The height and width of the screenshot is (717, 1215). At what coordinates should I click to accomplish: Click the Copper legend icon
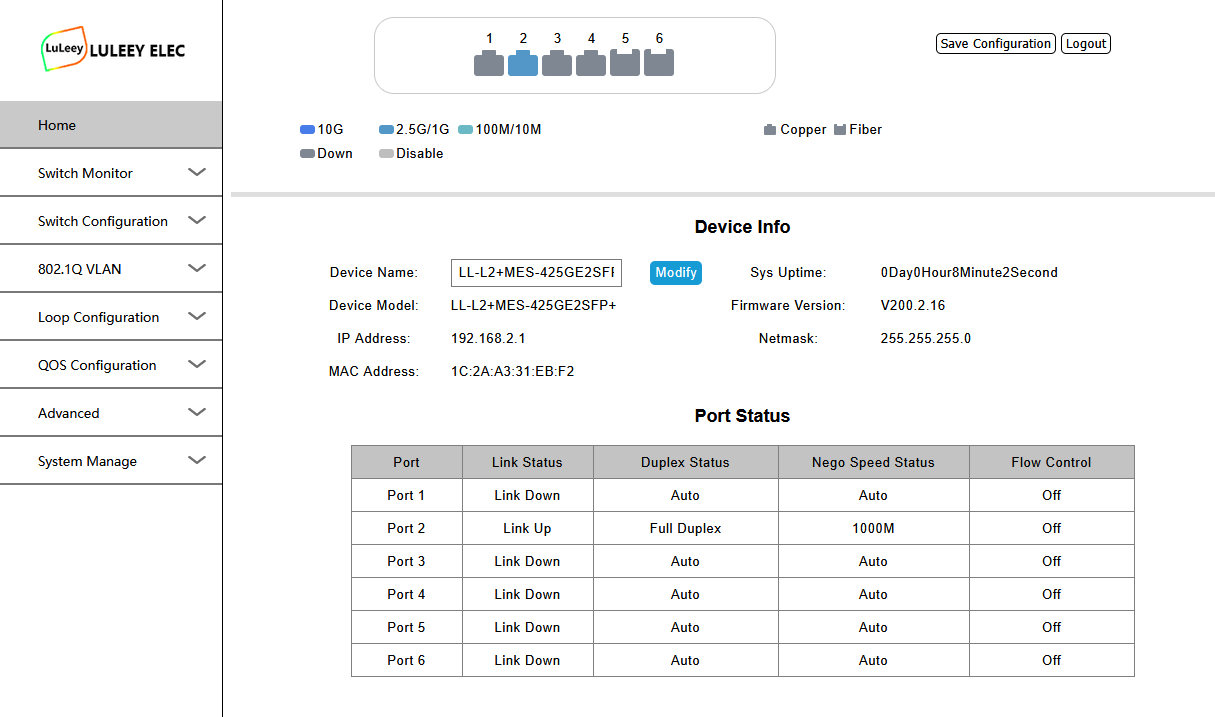coord(770,130)
